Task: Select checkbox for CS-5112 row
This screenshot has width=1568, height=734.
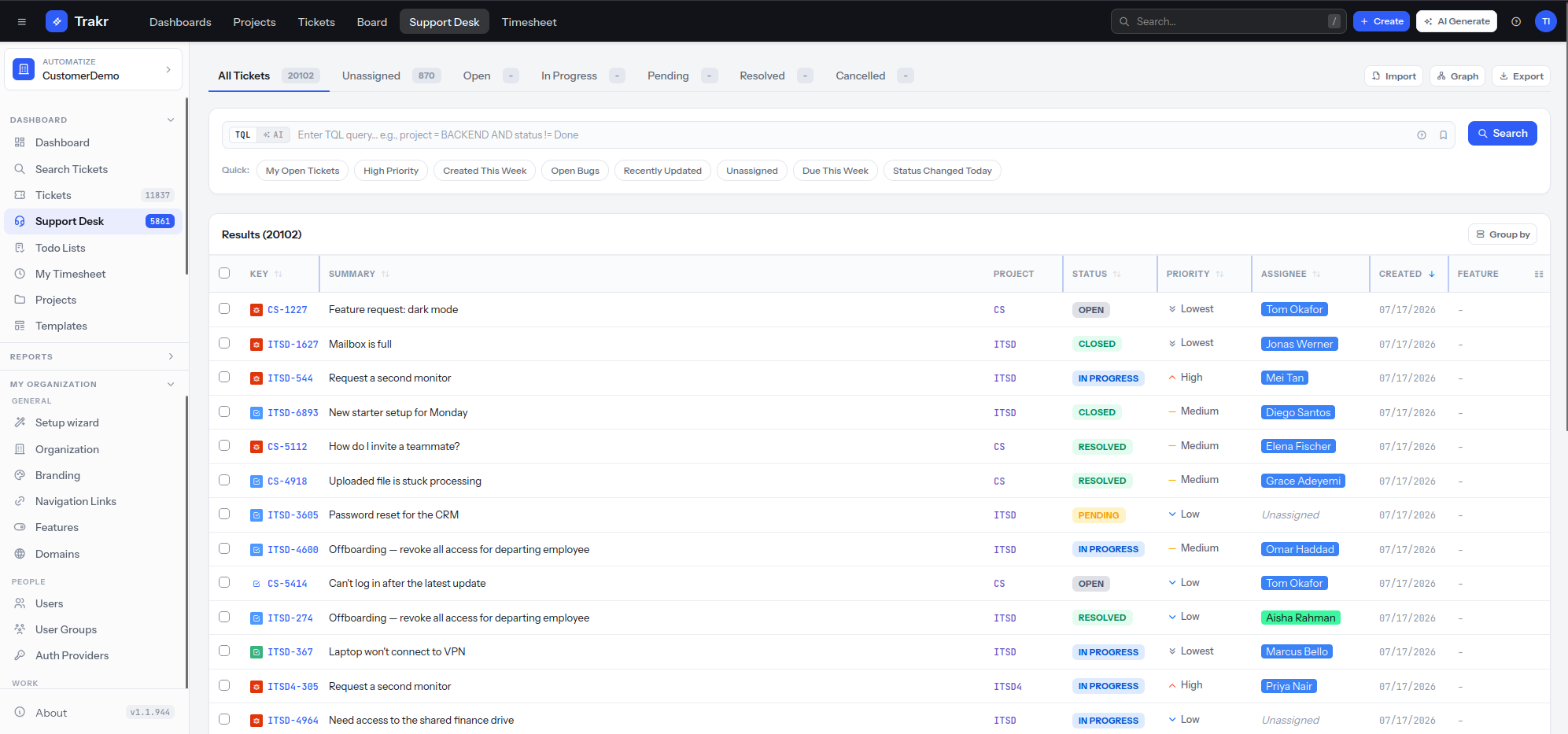Action: point(224,445)
